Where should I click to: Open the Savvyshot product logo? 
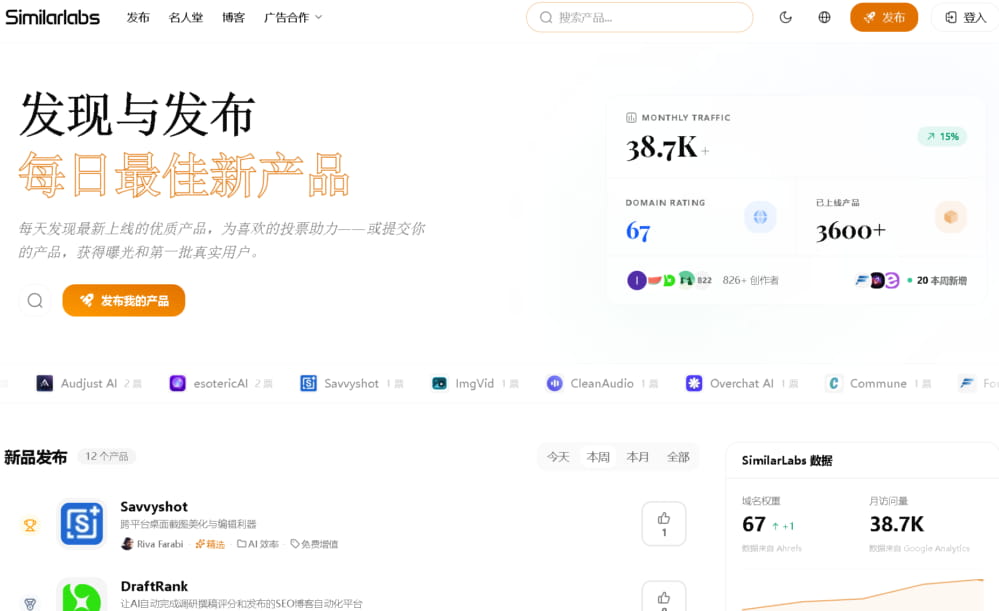[x=82, y=524]
